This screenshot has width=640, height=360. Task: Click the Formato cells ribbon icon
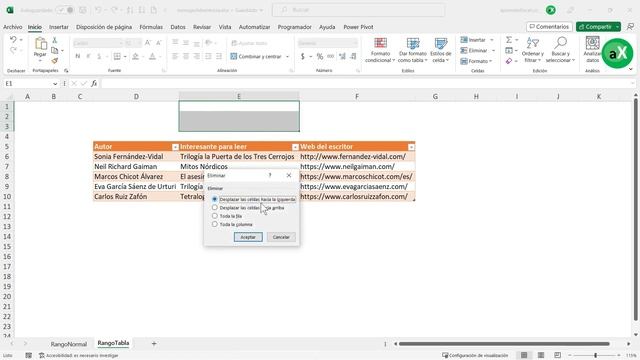pos(464,61)
